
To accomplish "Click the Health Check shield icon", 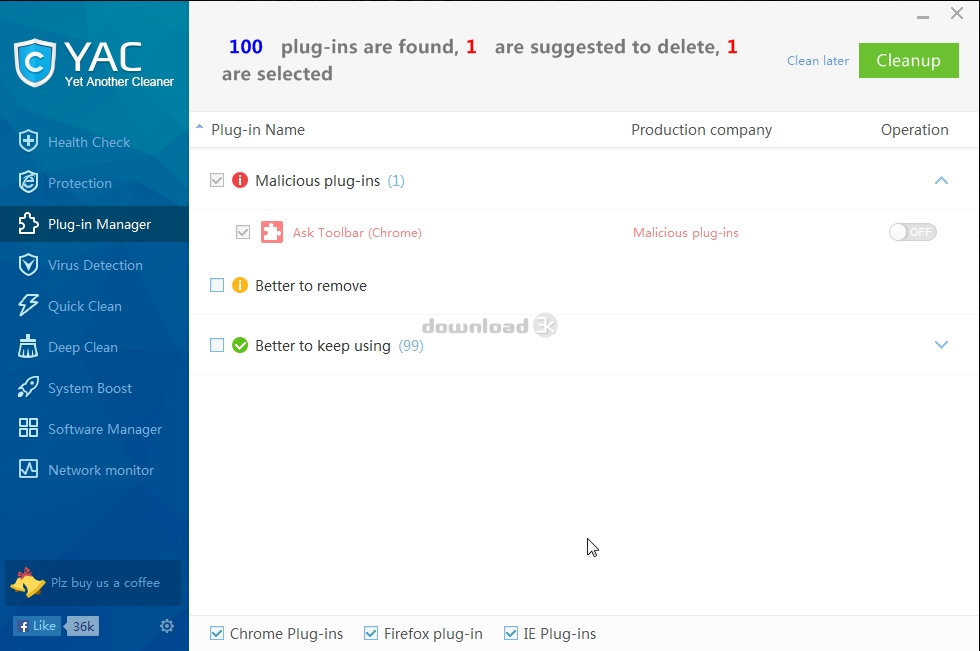I will coord(28,141).
